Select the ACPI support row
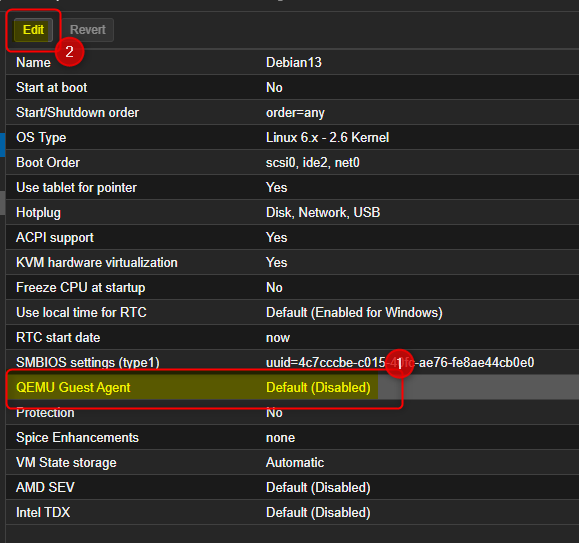Screen dimensions: 579x543 292,237
